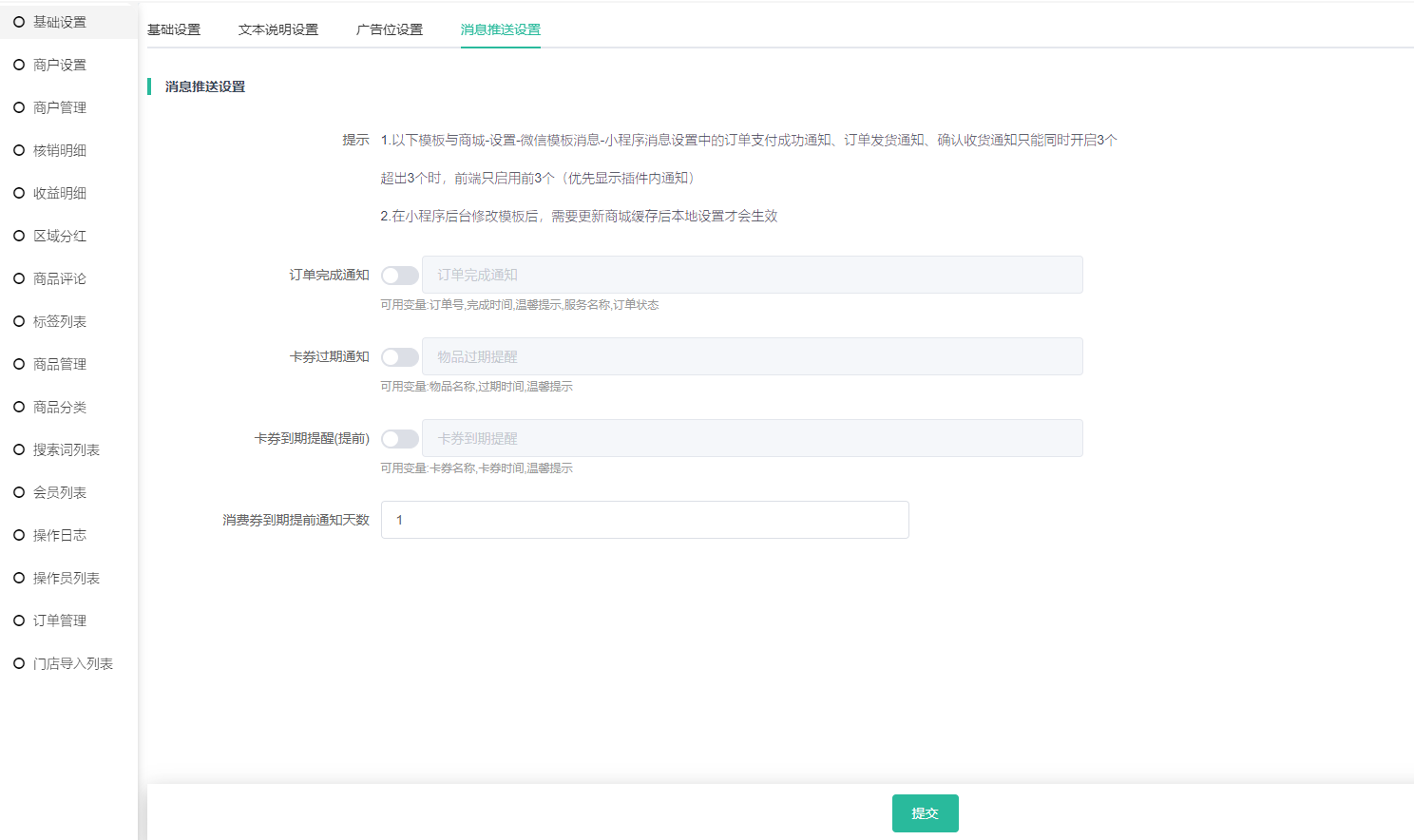Click the green 提交 button

pos(925,813)
